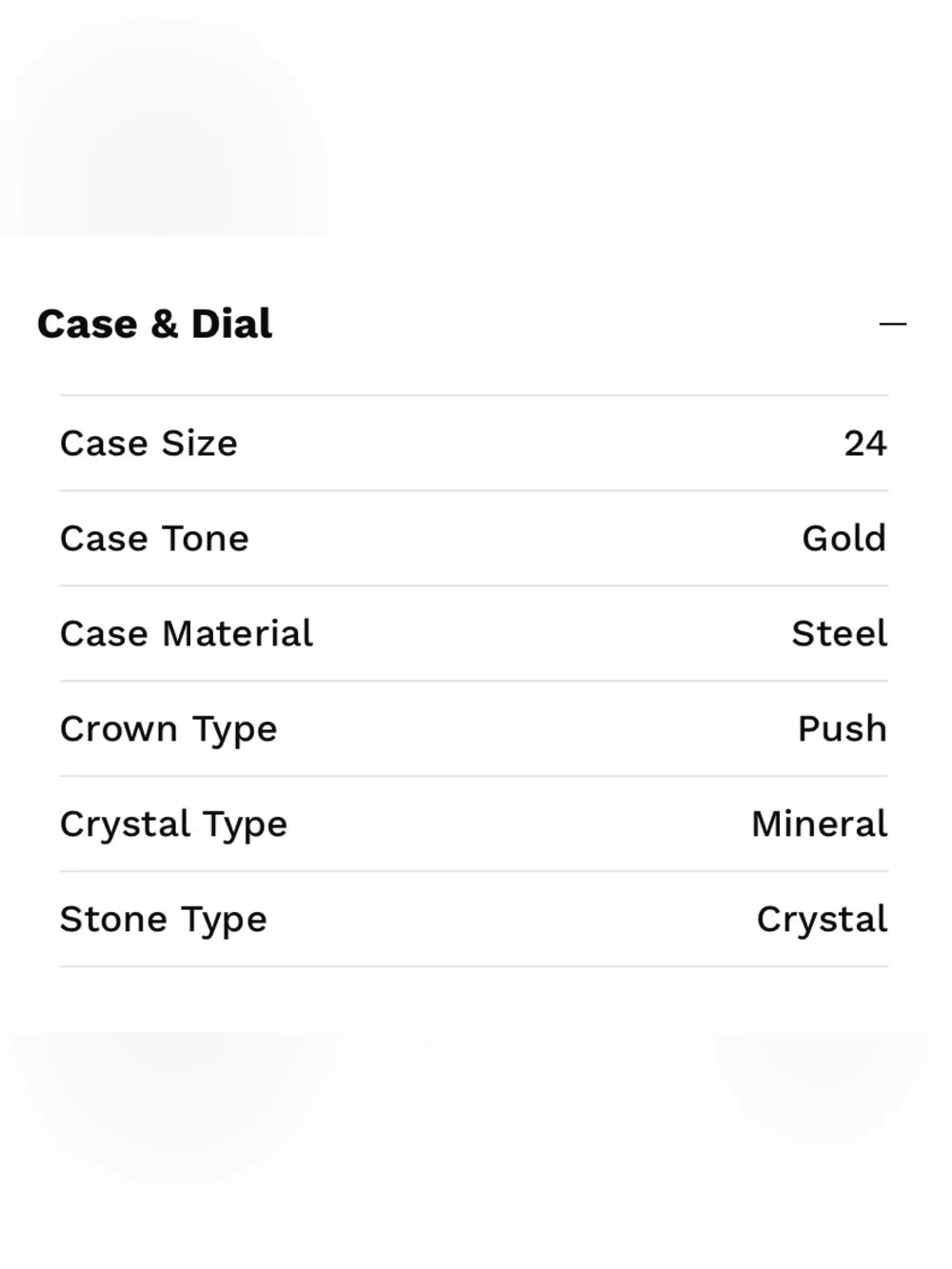This screenshot has width=952, height=1269.
Task: Click the Case & Dial heading
Action: (154, 324)
